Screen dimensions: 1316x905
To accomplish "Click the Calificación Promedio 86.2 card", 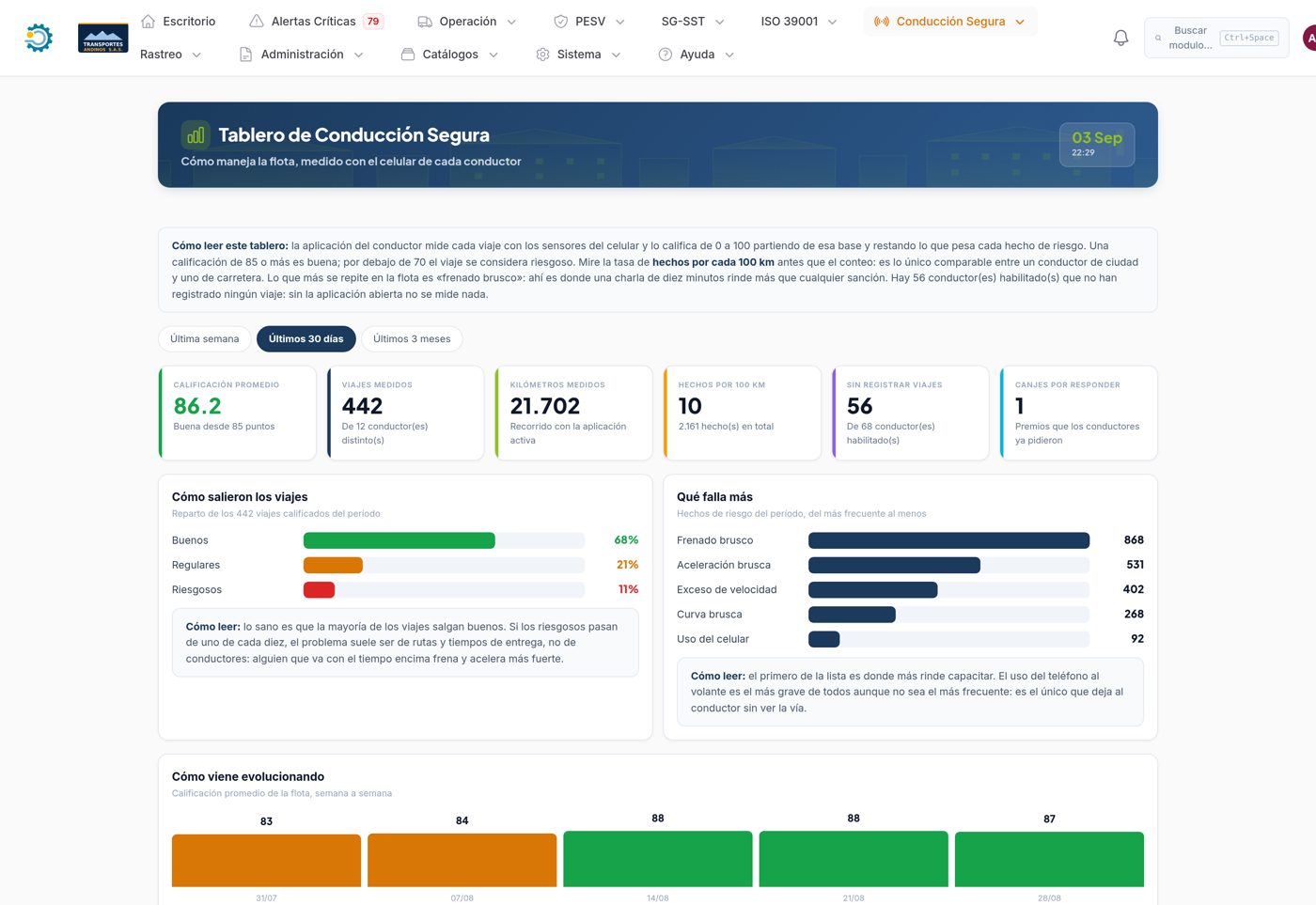I will 237,413.
